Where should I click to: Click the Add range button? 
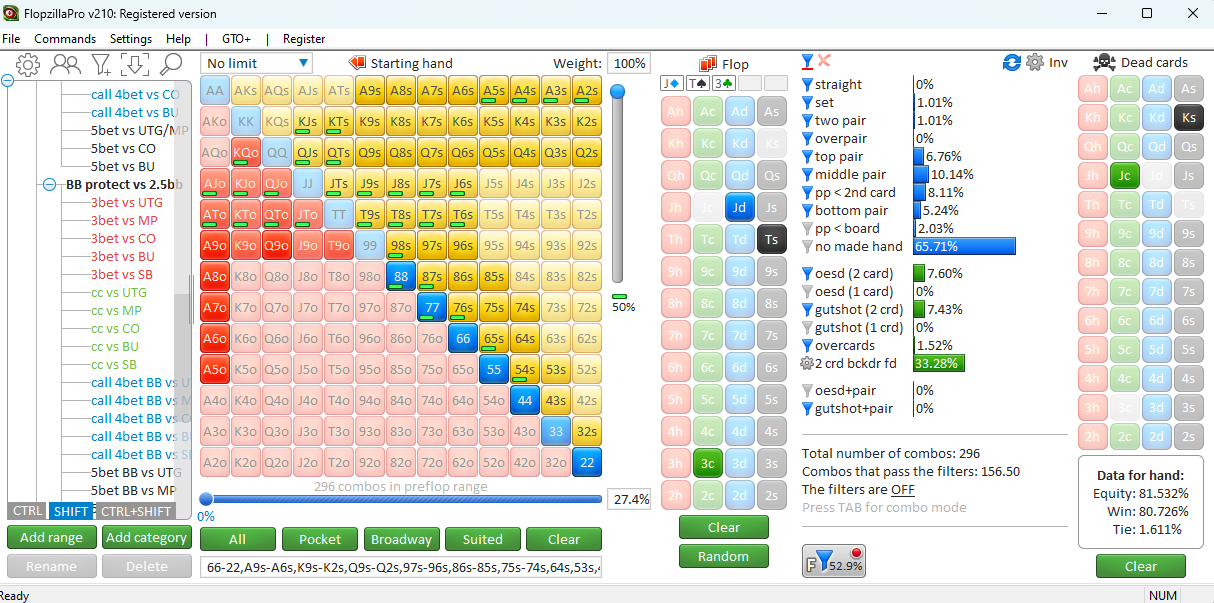[x=51, y=537]
